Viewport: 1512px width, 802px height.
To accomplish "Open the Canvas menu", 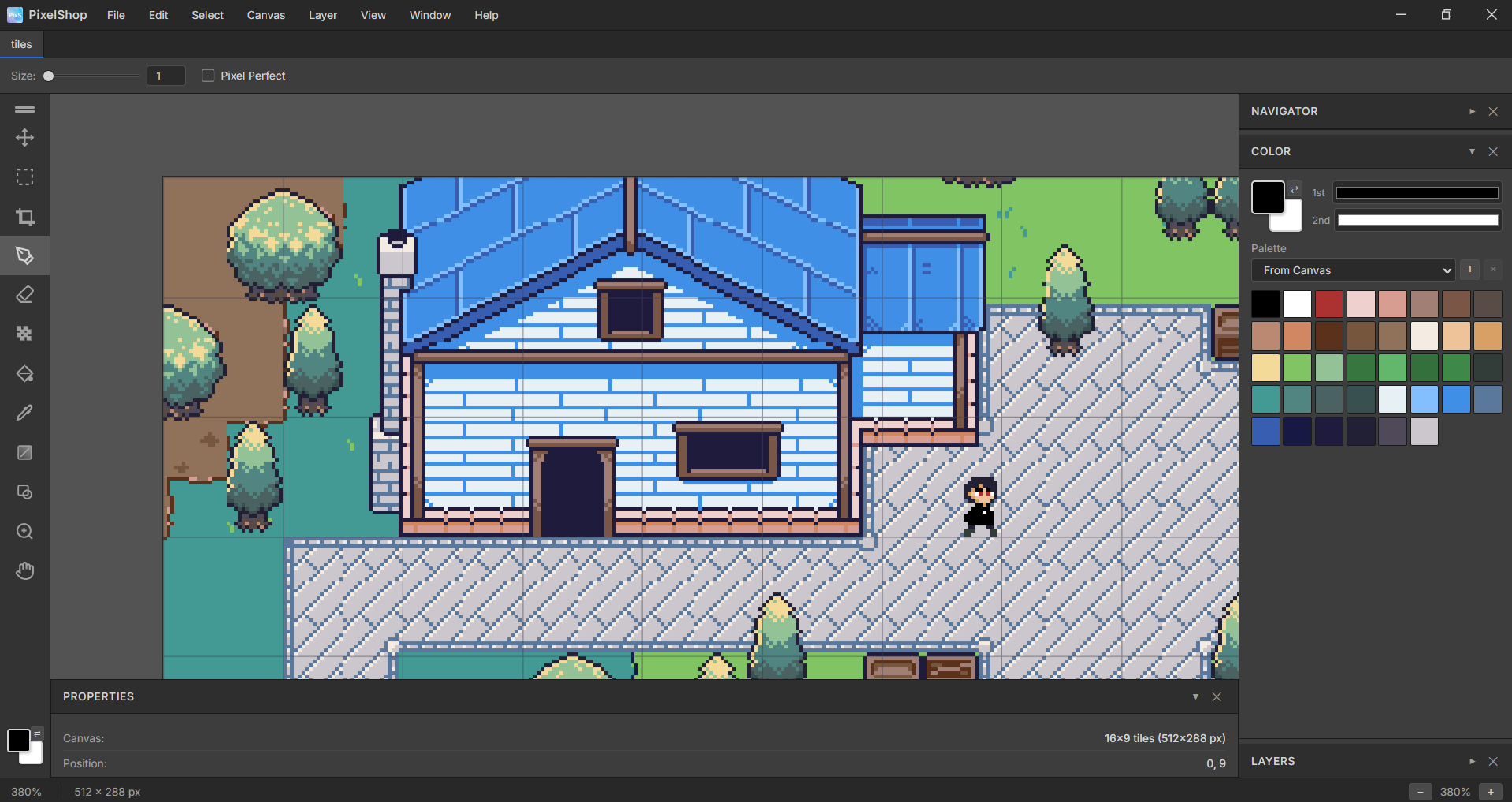I will tap(266, 15).
